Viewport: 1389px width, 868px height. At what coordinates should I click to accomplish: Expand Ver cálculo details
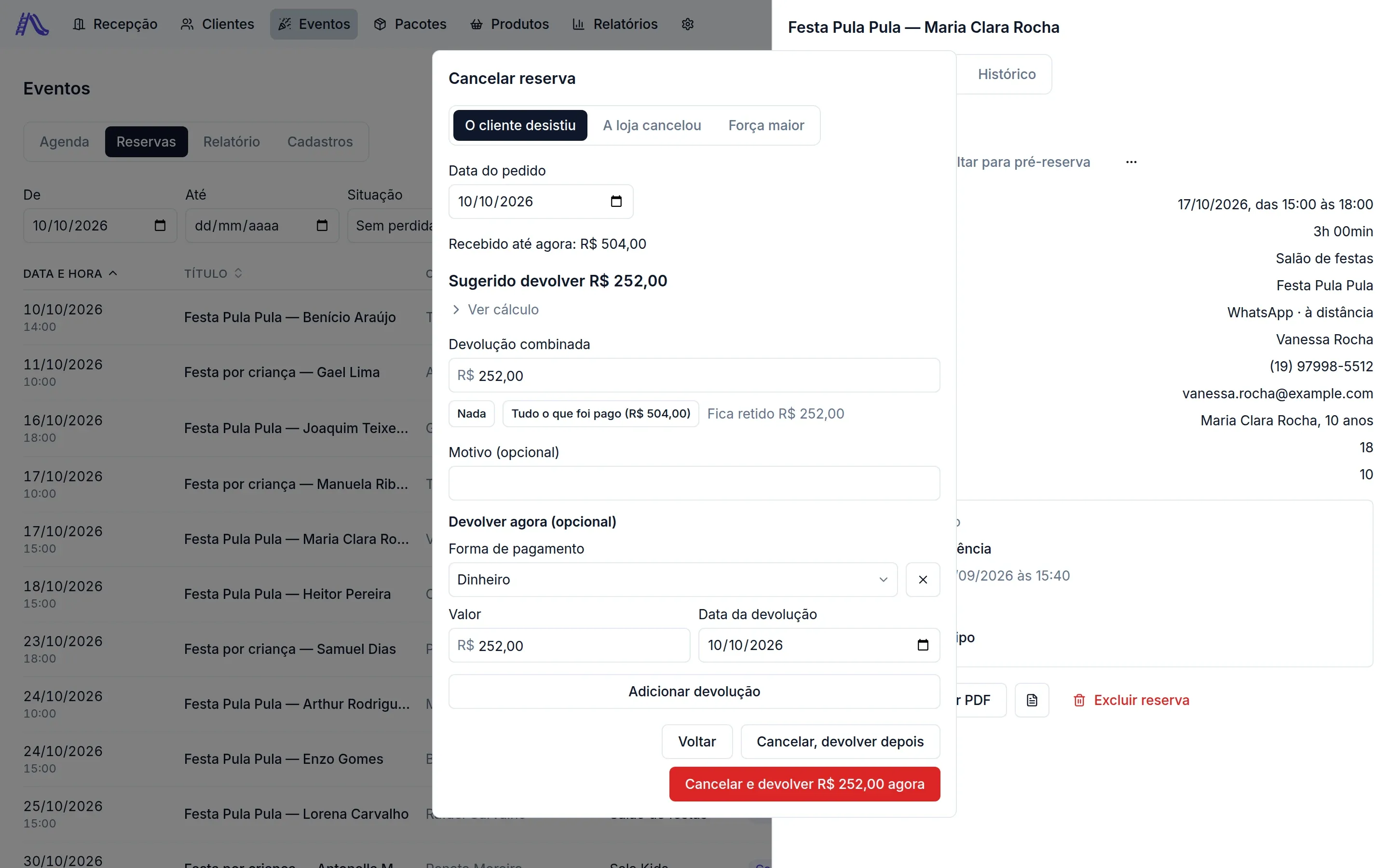click(x=495, y=310)
